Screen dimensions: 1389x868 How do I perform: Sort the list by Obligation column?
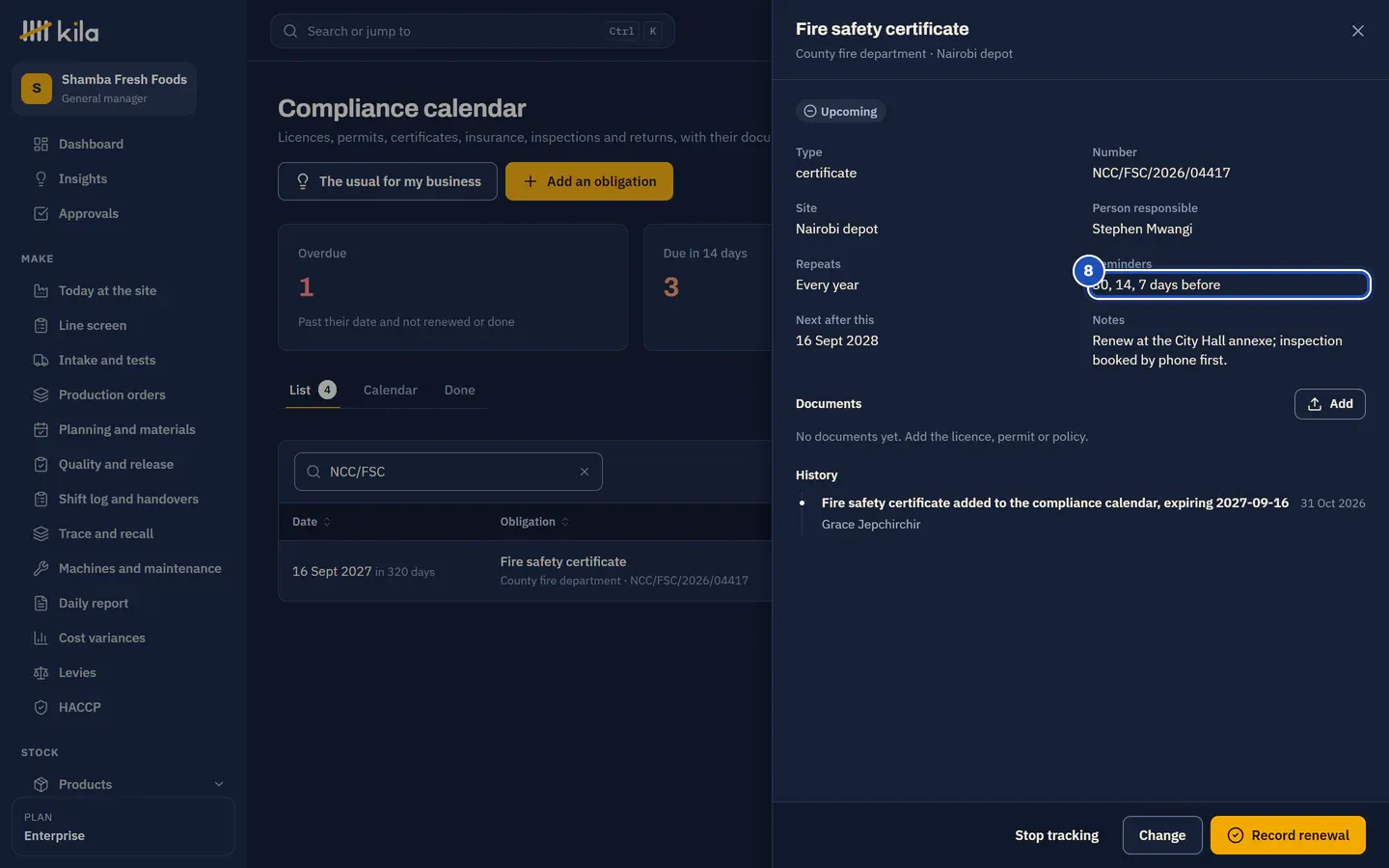(534, 522)
